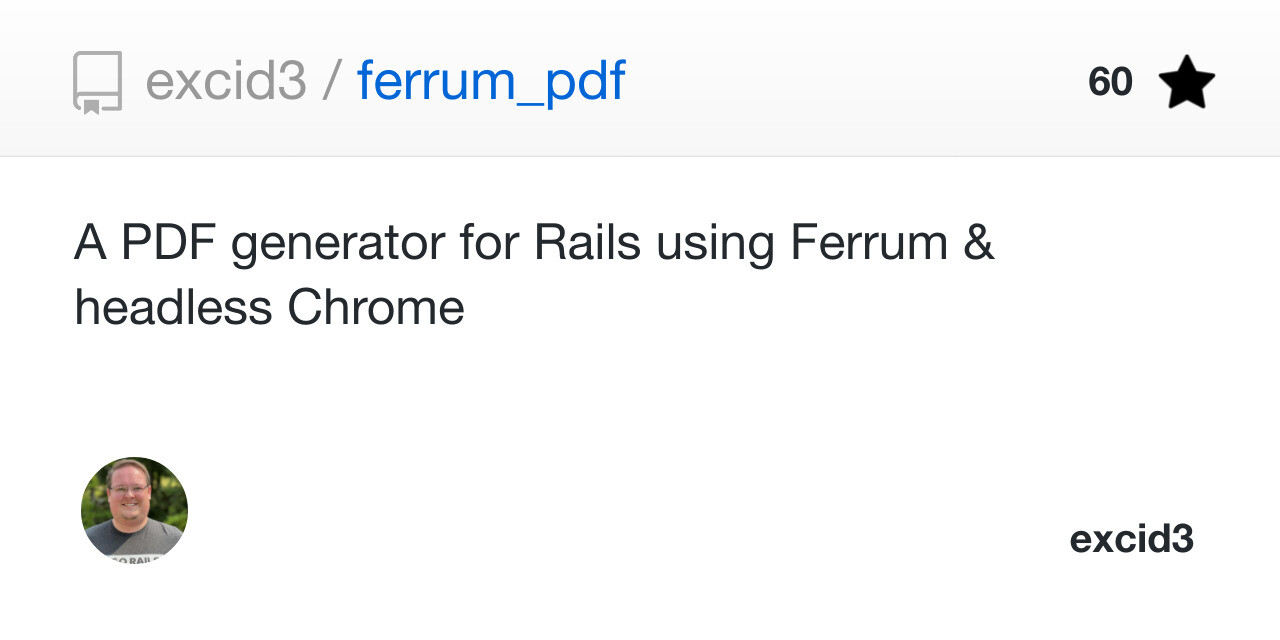Click the repository book icon
This screenshot has width=1280, height=640.
point(98,82)
